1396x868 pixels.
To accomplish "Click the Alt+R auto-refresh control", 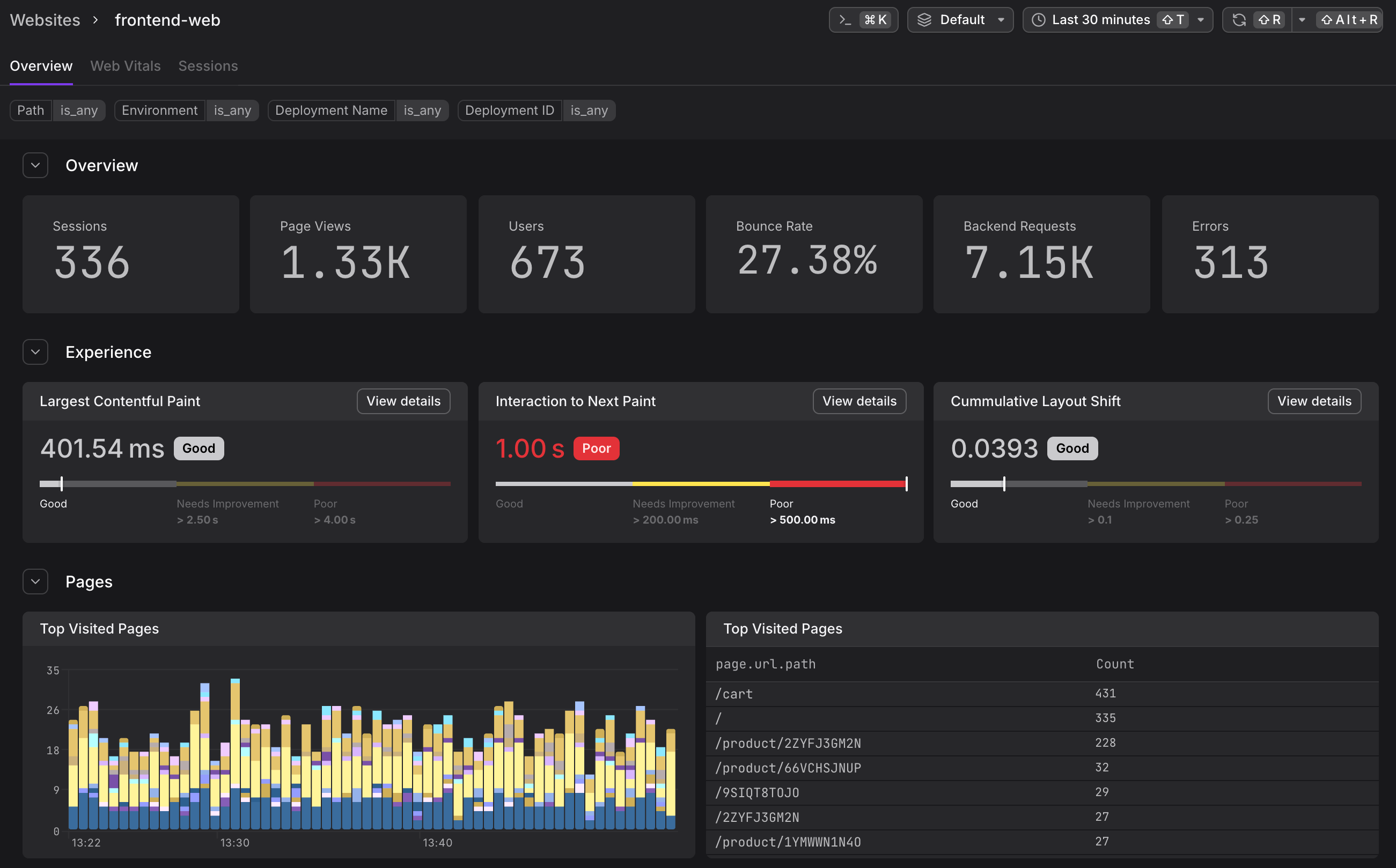I will (x=1348, y=19).
